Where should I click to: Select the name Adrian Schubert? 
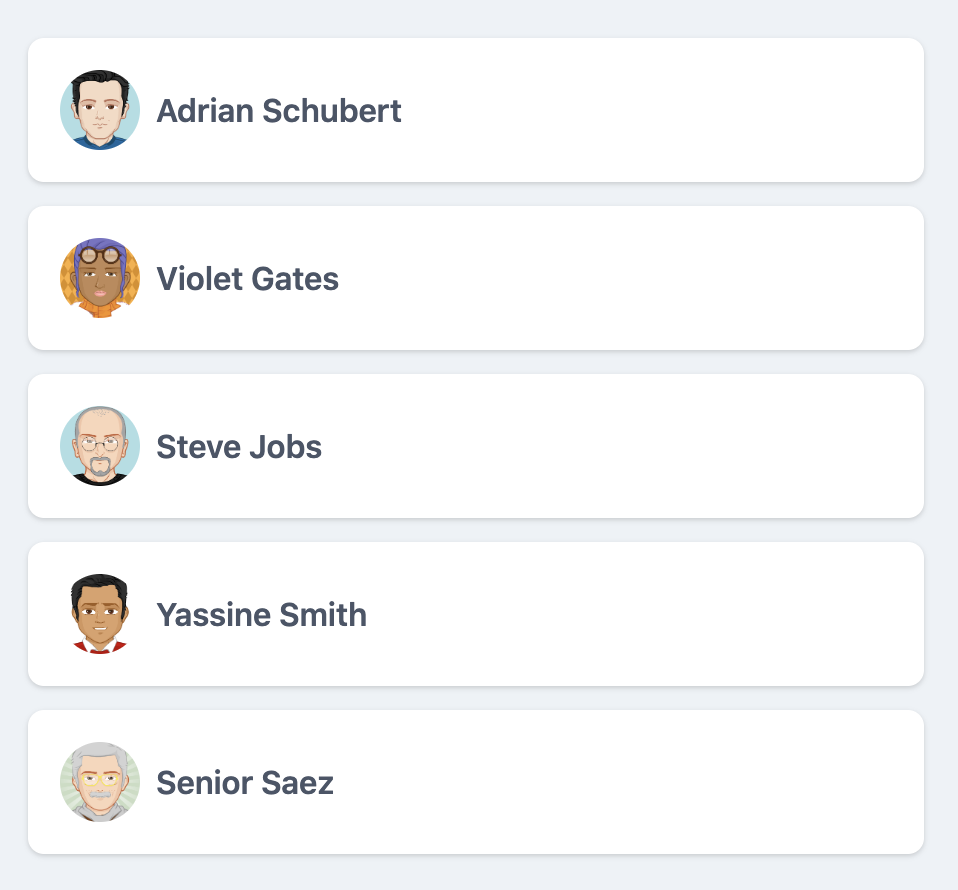click(279, 110)
